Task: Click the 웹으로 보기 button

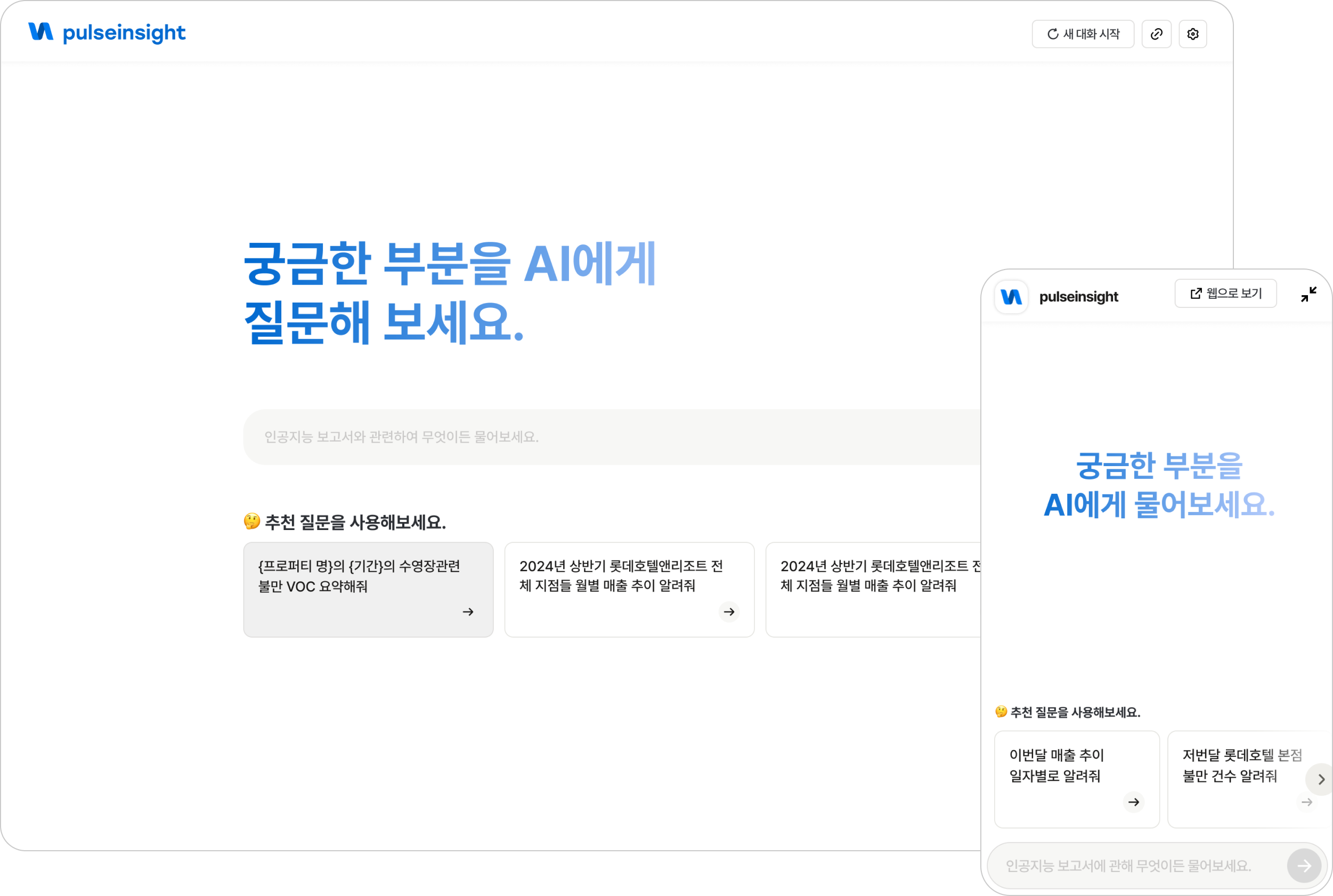Action: click(x=1225, y=294)
